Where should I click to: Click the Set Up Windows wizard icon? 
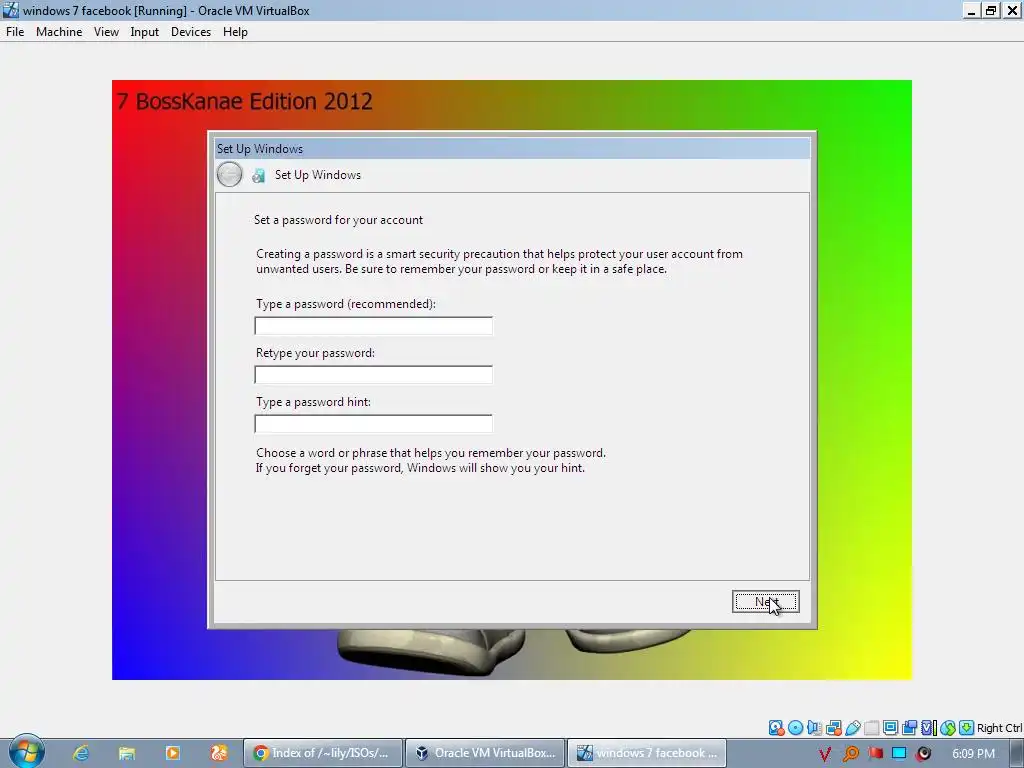(259, 175)
